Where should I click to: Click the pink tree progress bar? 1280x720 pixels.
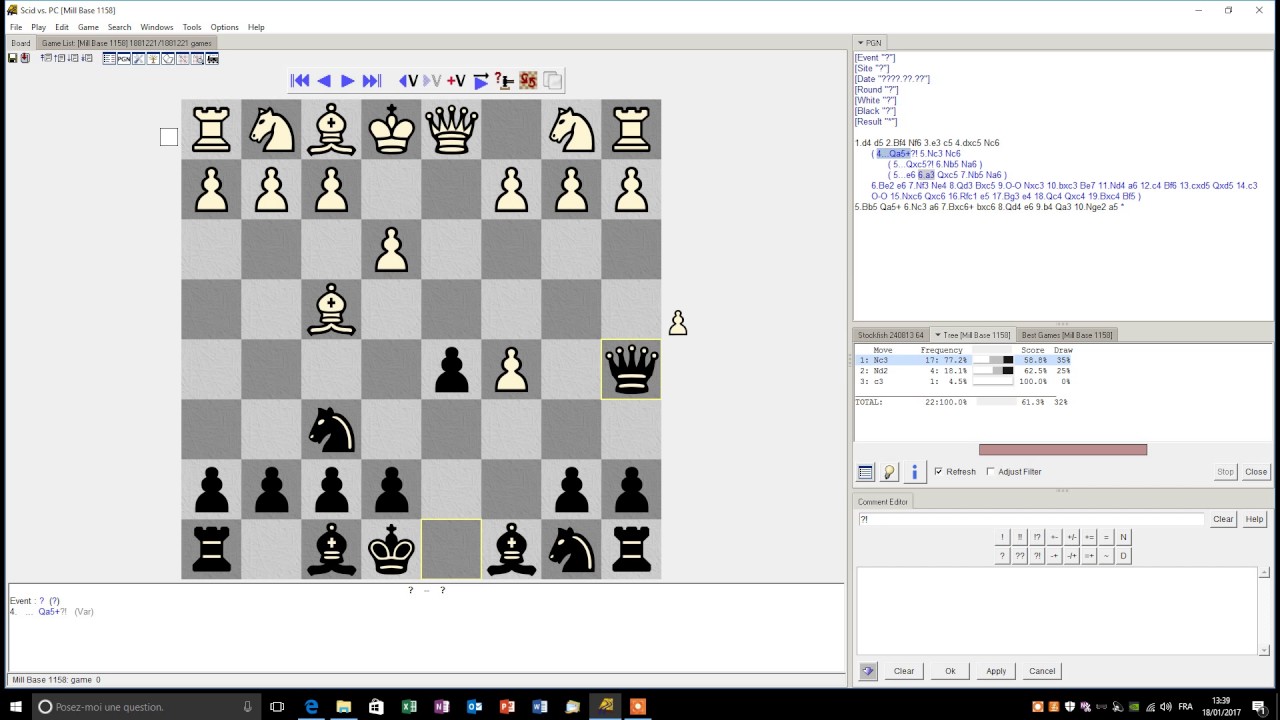tap(1063, 450)
